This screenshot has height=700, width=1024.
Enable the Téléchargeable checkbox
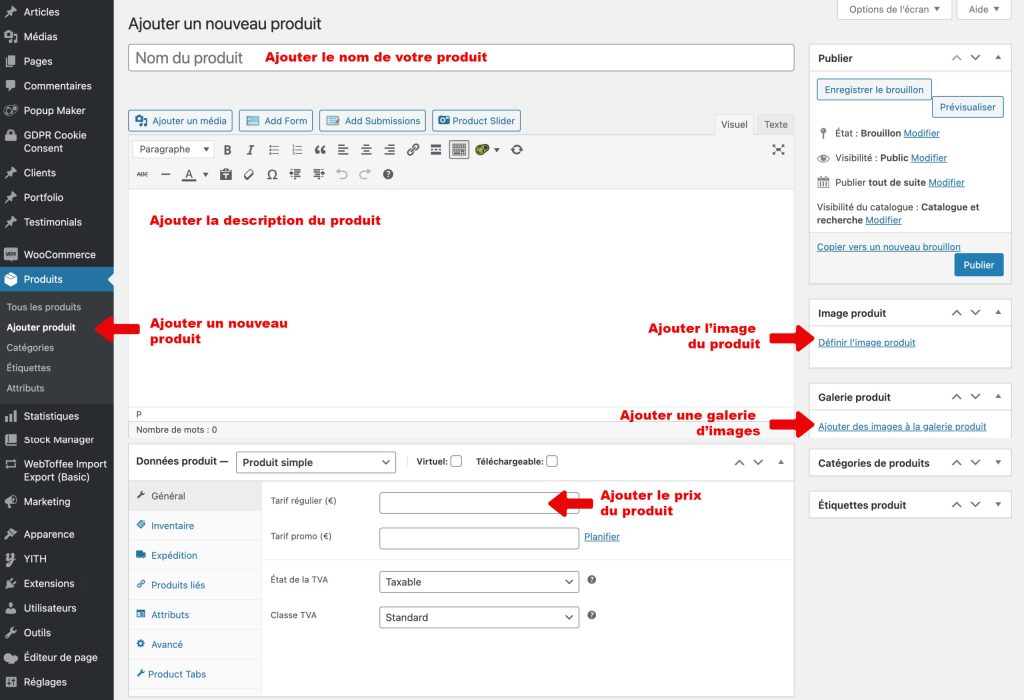[x=552, y=461]
